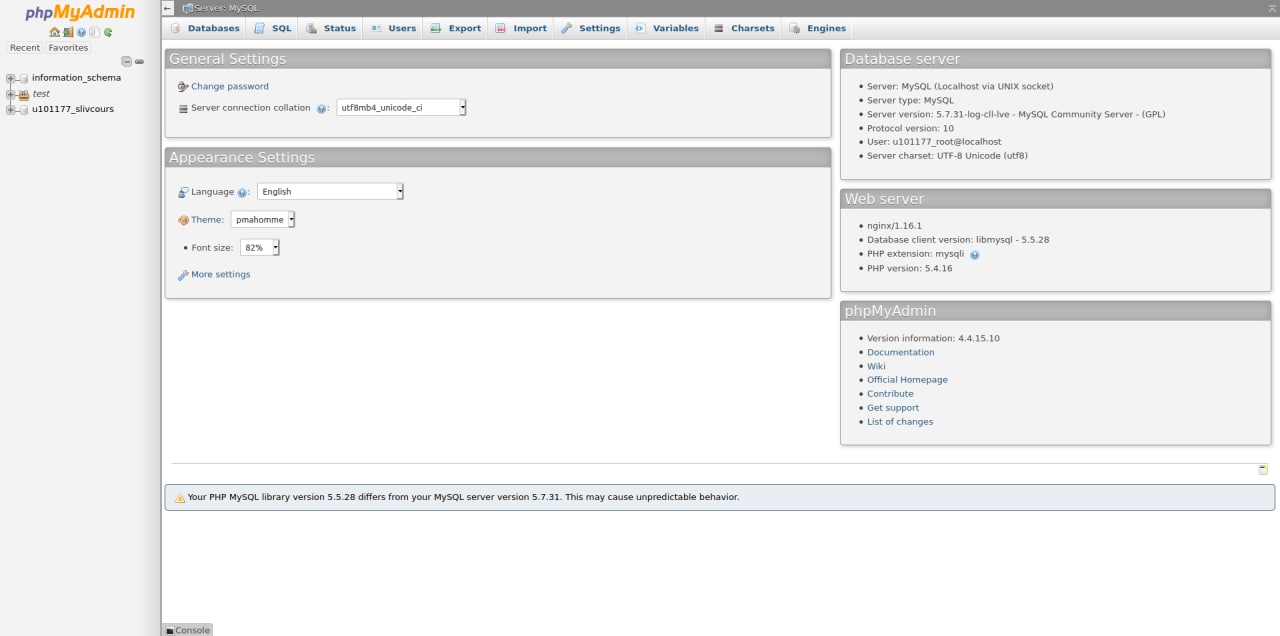Open the Users tab

(x=393, y=28)
